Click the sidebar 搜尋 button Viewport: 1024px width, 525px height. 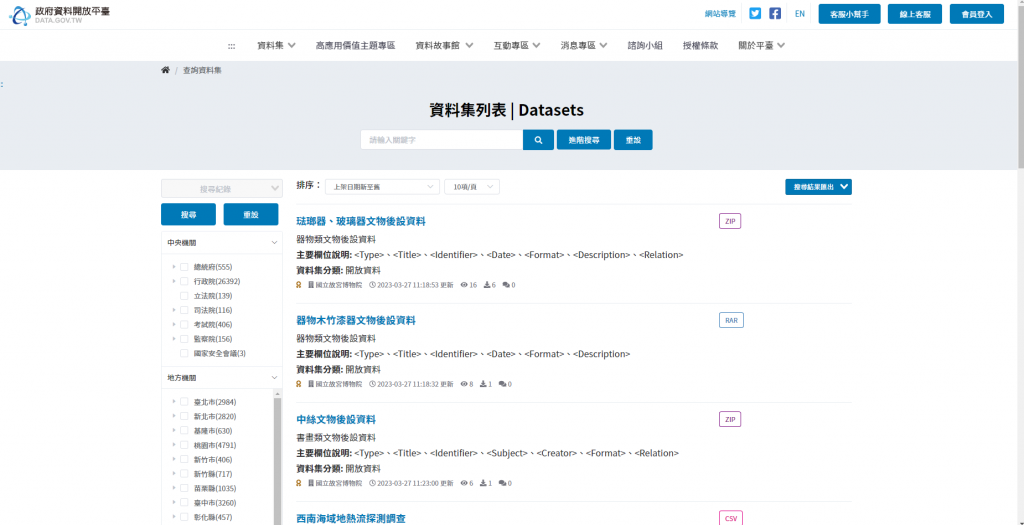[189, 214]
